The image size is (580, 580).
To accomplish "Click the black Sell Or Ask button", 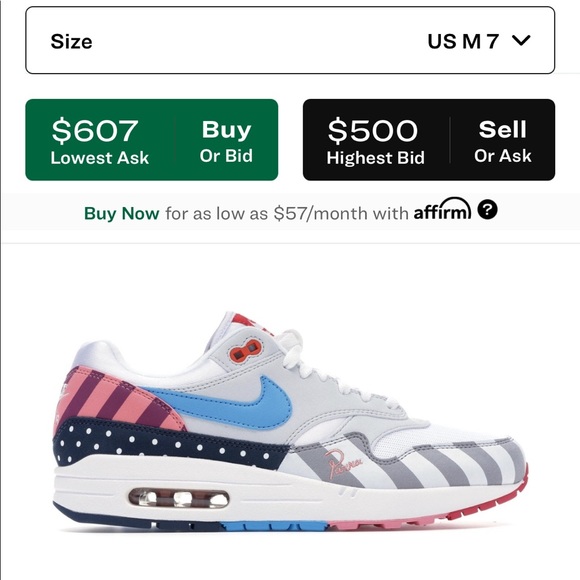I will pyautogui.click(x=503, y=140).
